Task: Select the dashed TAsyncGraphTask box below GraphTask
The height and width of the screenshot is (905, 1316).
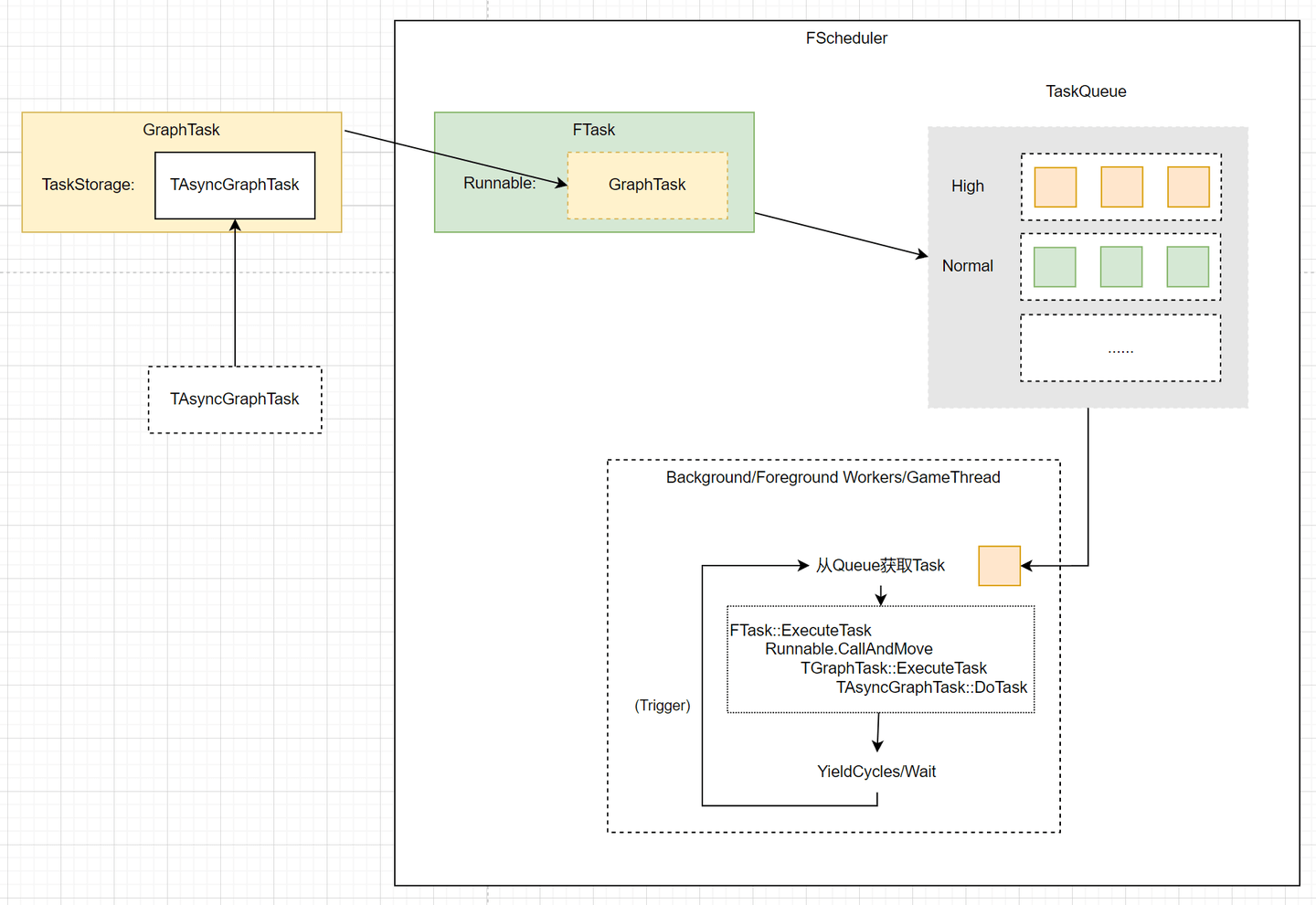Action: (235, 399)
